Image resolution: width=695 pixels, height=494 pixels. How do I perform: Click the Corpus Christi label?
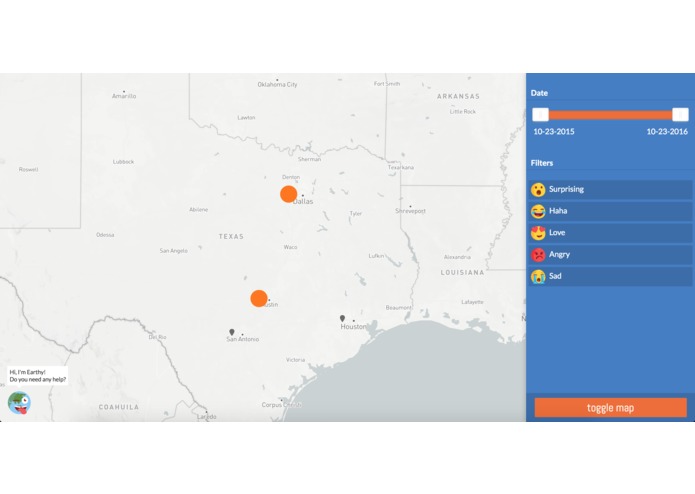(282, 405)
